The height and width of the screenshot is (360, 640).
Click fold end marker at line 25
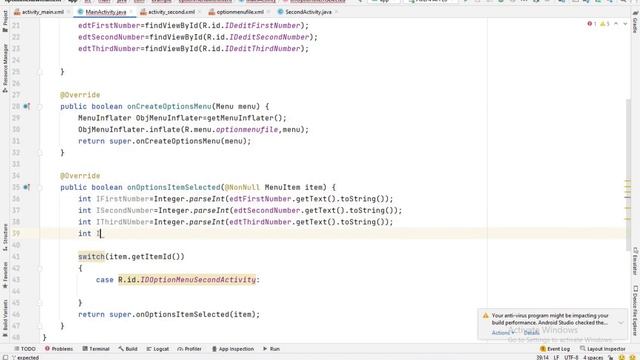tap(40, 72)
